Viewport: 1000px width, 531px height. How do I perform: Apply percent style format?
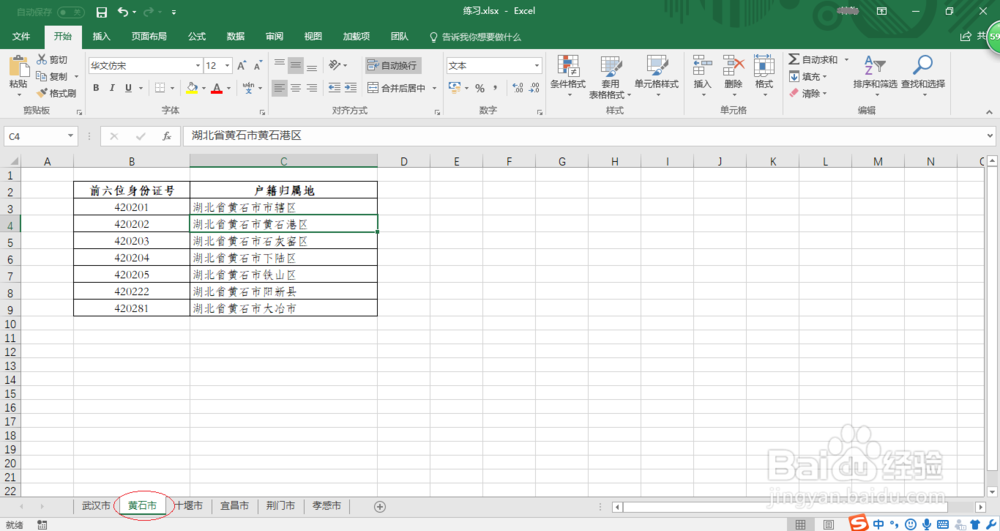click(x=480, y=88)
